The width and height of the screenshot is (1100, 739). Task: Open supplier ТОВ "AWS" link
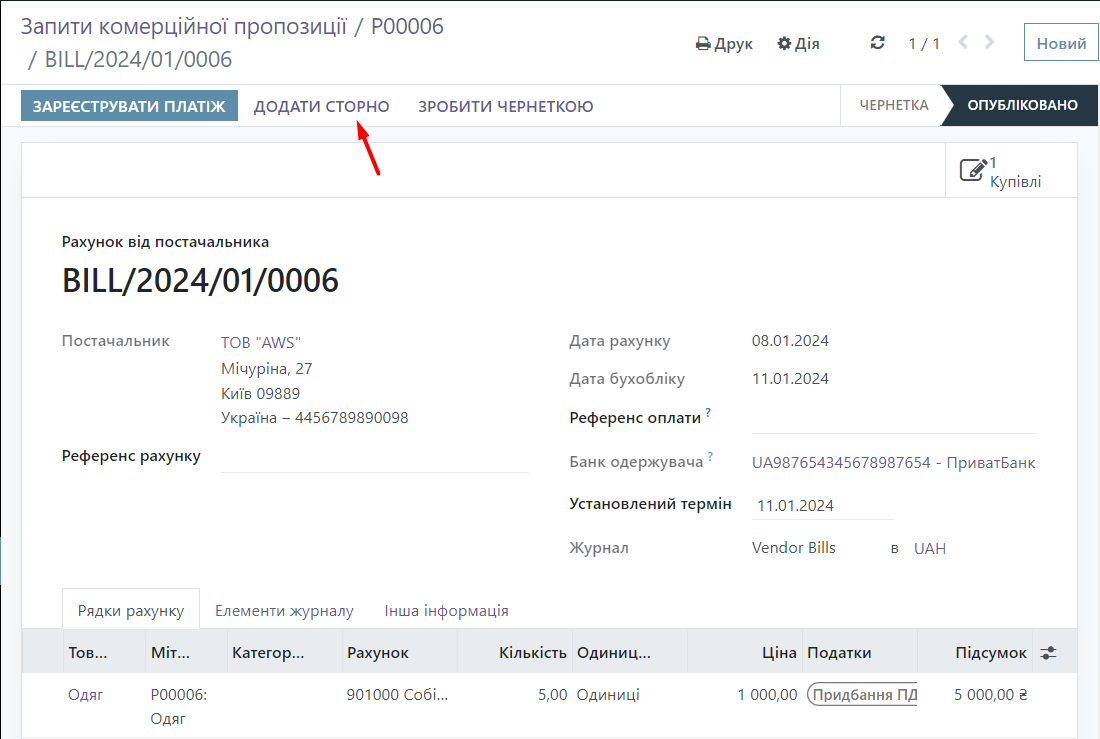click(260, 342)
